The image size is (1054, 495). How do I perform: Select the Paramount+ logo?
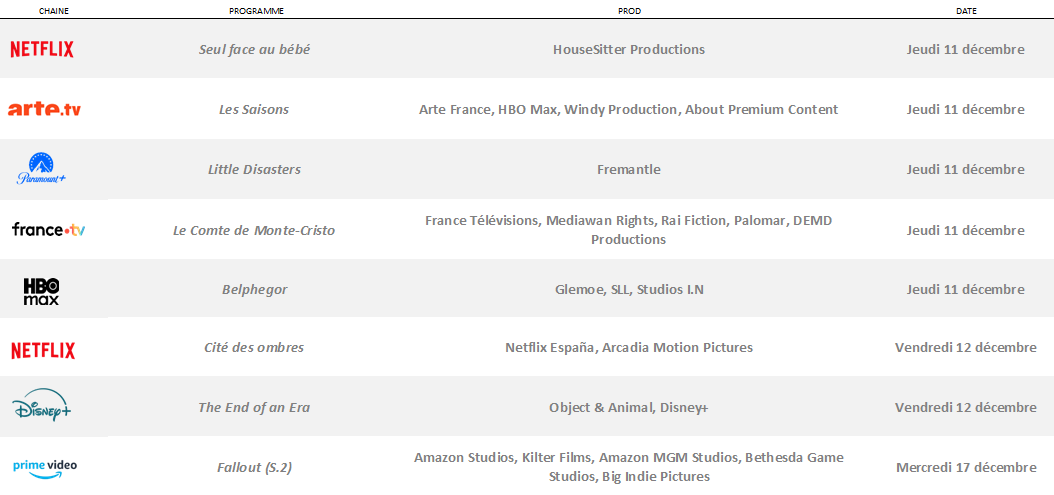click(x=41, y=169)
